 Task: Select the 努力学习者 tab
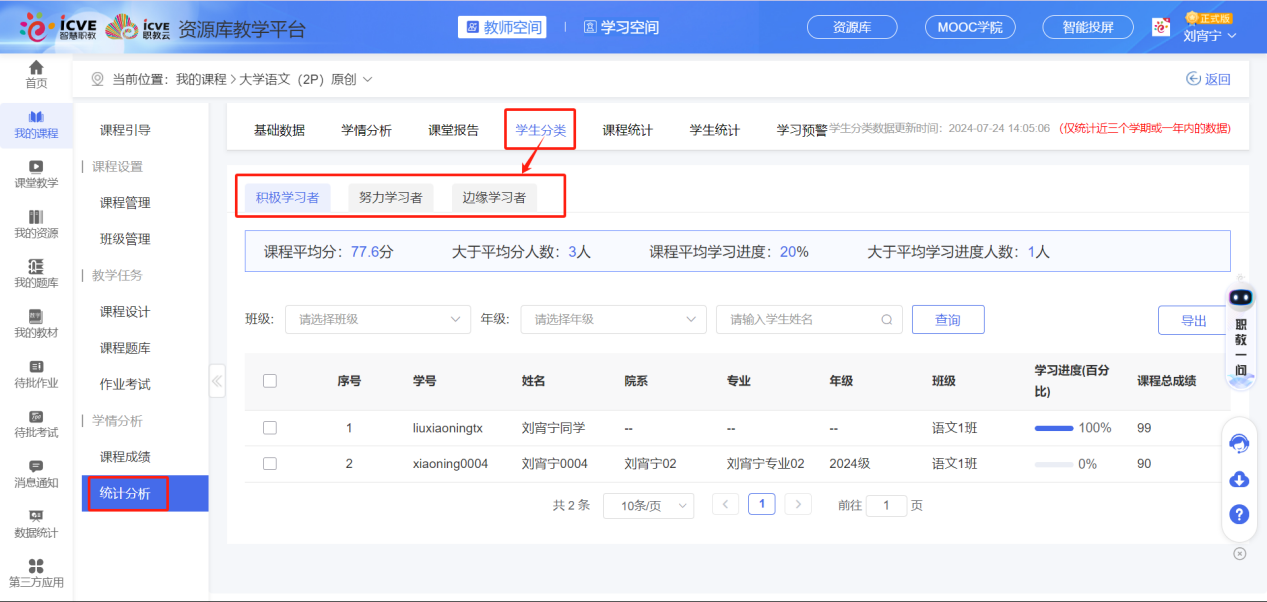[x=391, y=197]
